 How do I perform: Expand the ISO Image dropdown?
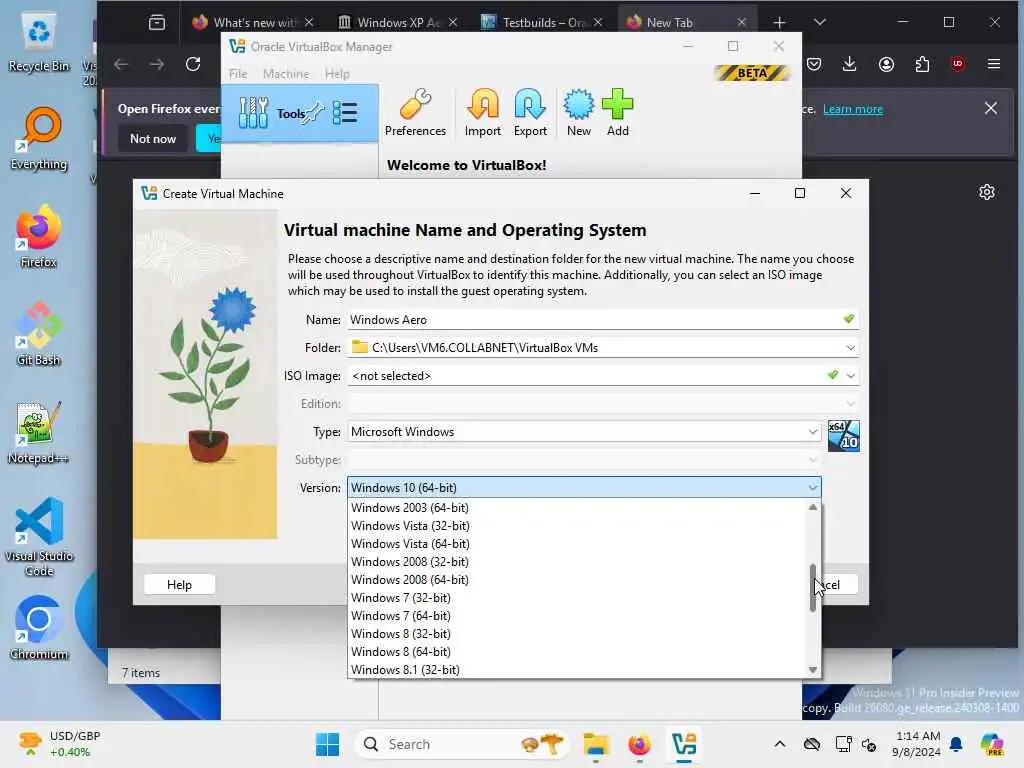click(x=850, y=376)
